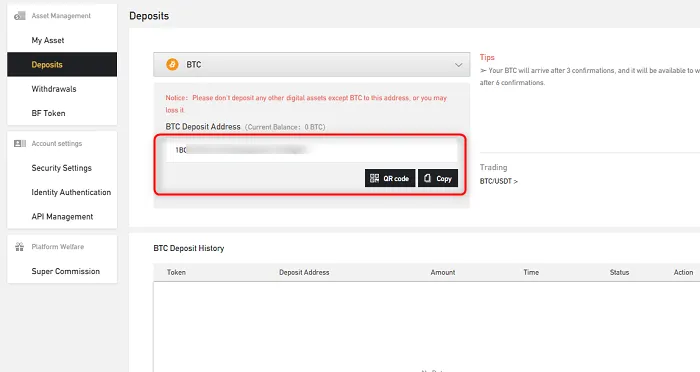Image resolution: width=700 pixels, height=372 pixels.
Task: Open Security Settings
Action: tap(62, 168)
